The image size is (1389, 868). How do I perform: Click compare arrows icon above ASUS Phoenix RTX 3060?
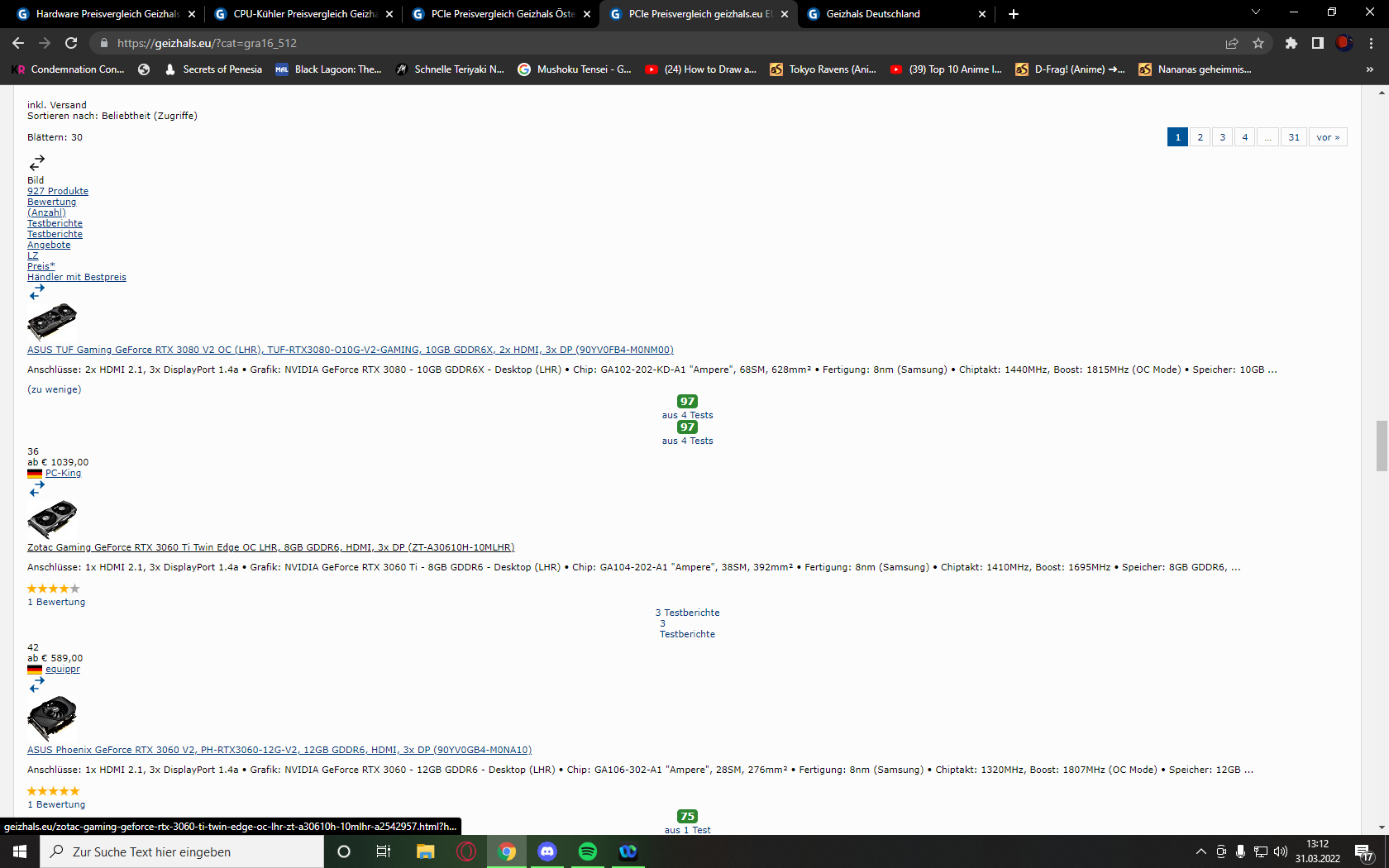(36, 685)
